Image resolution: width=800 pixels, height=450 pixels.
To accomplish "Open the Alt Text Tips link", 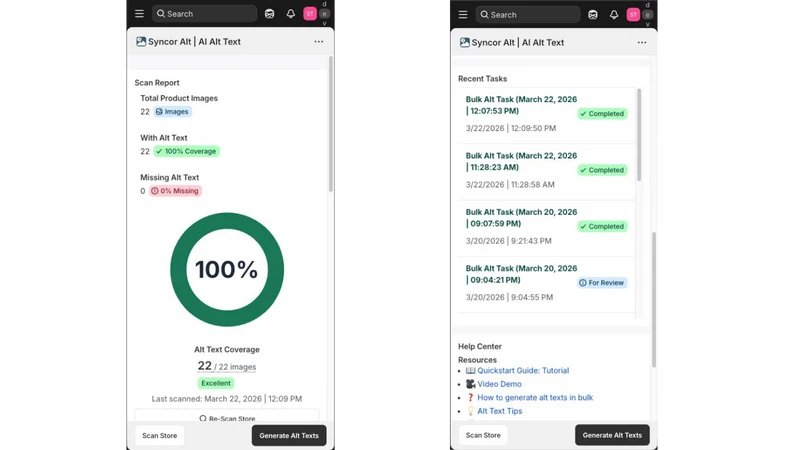I will (x=500, y=411).
